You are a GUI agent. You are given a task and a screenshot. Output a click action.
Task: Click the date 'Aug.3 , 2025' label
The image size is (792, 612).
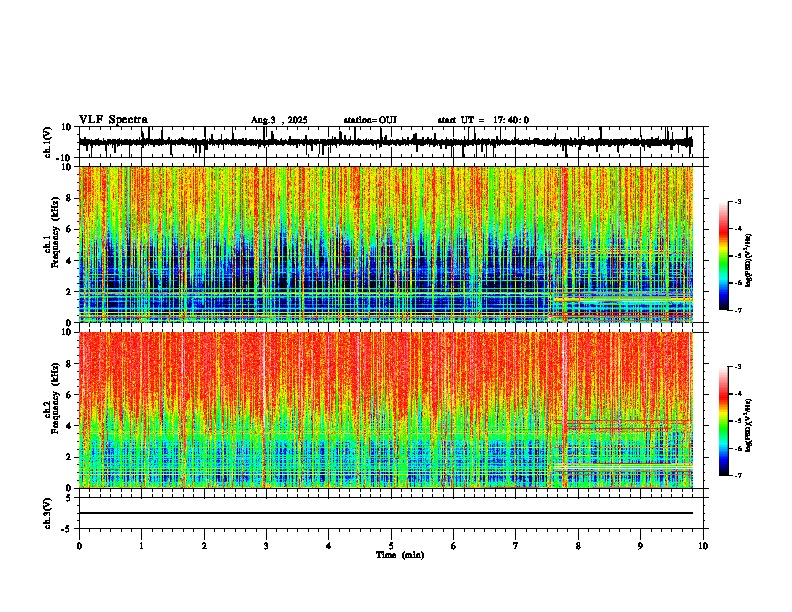[x=279, y=120]
